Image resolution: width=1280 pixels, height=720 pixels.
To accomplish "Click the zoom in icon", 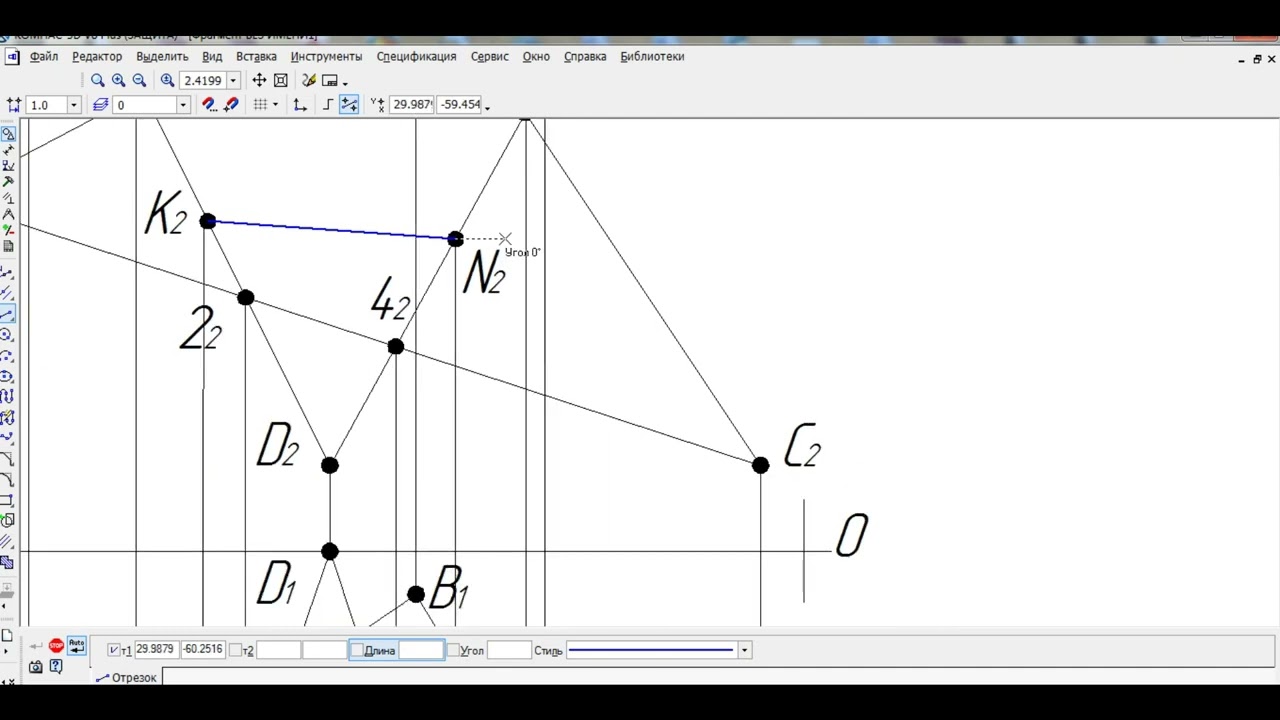I will pos(119,81).
